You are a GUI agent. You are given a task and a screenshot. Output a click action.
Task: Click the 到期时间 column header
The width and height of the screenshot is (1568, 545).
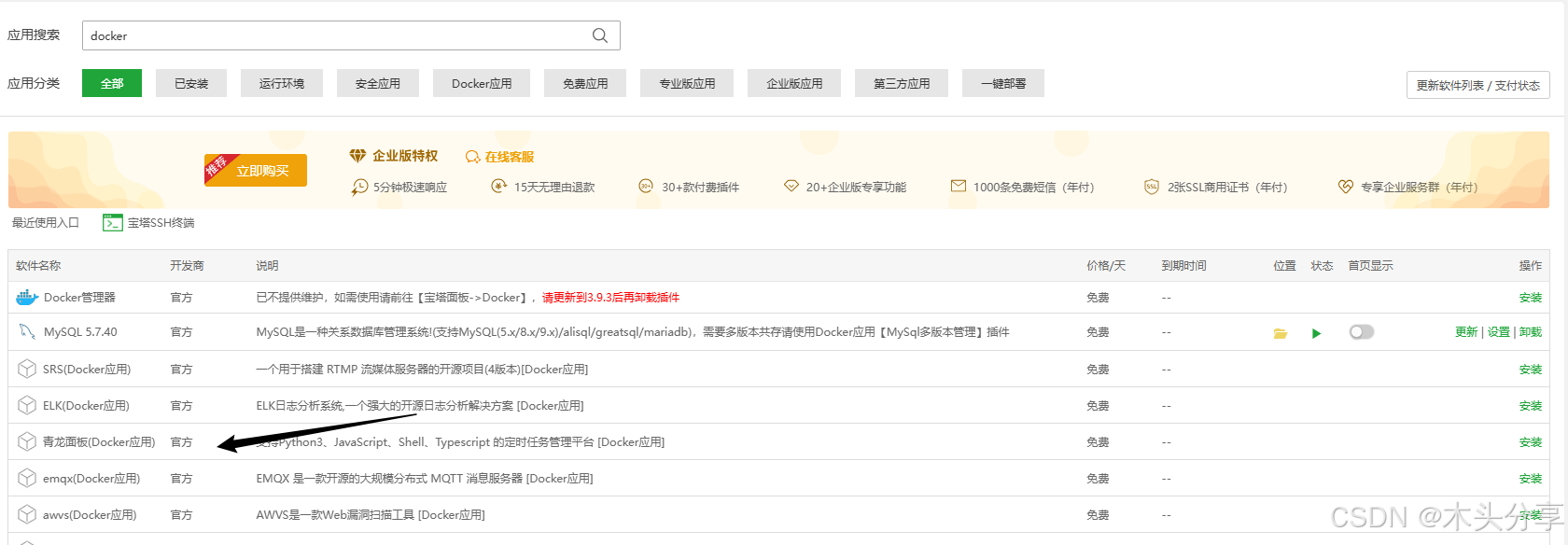(x=1183, y=266)
